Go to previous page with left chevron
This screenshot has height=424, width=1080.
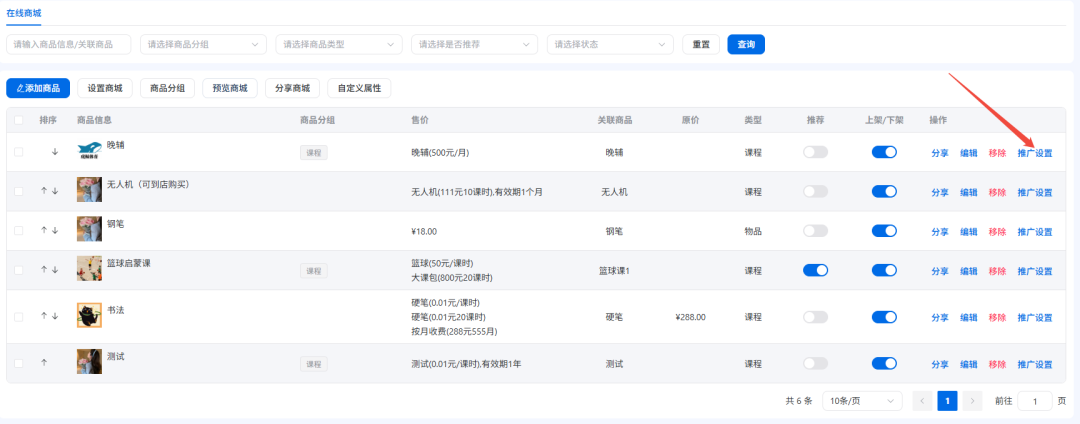(922, 400)
